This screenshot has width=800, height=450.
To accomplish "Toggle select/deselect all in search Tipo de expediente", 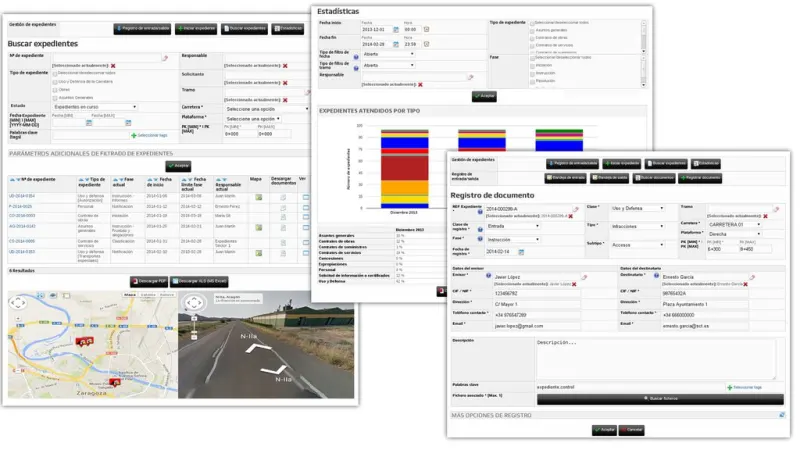I will (55, 73).
